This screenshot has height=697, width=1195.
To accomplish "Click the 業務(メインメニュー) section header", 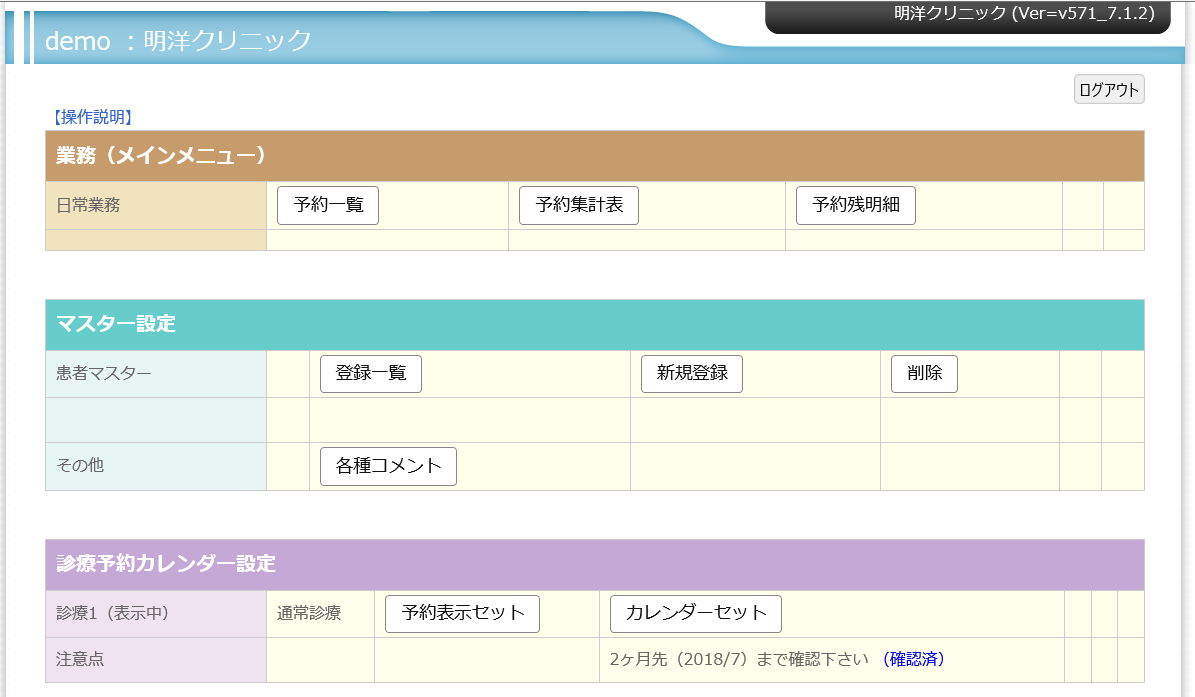I will point(161,156).
